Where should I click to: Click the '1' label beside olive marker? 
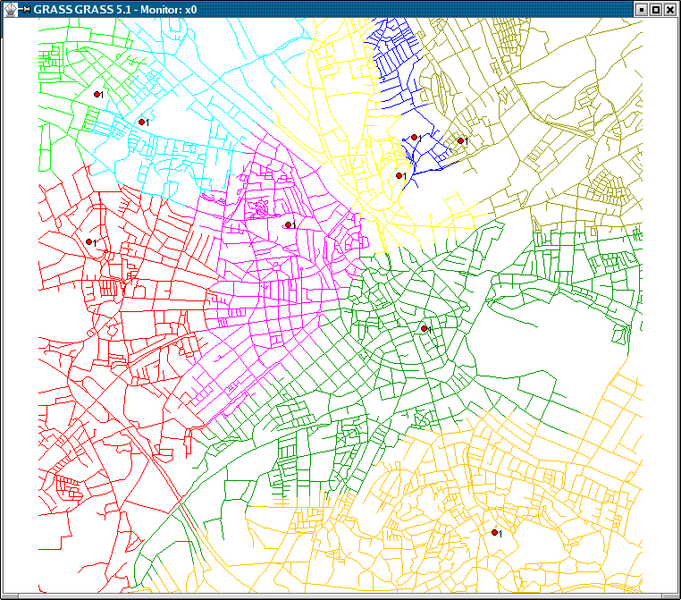click(x=467, y=142)
